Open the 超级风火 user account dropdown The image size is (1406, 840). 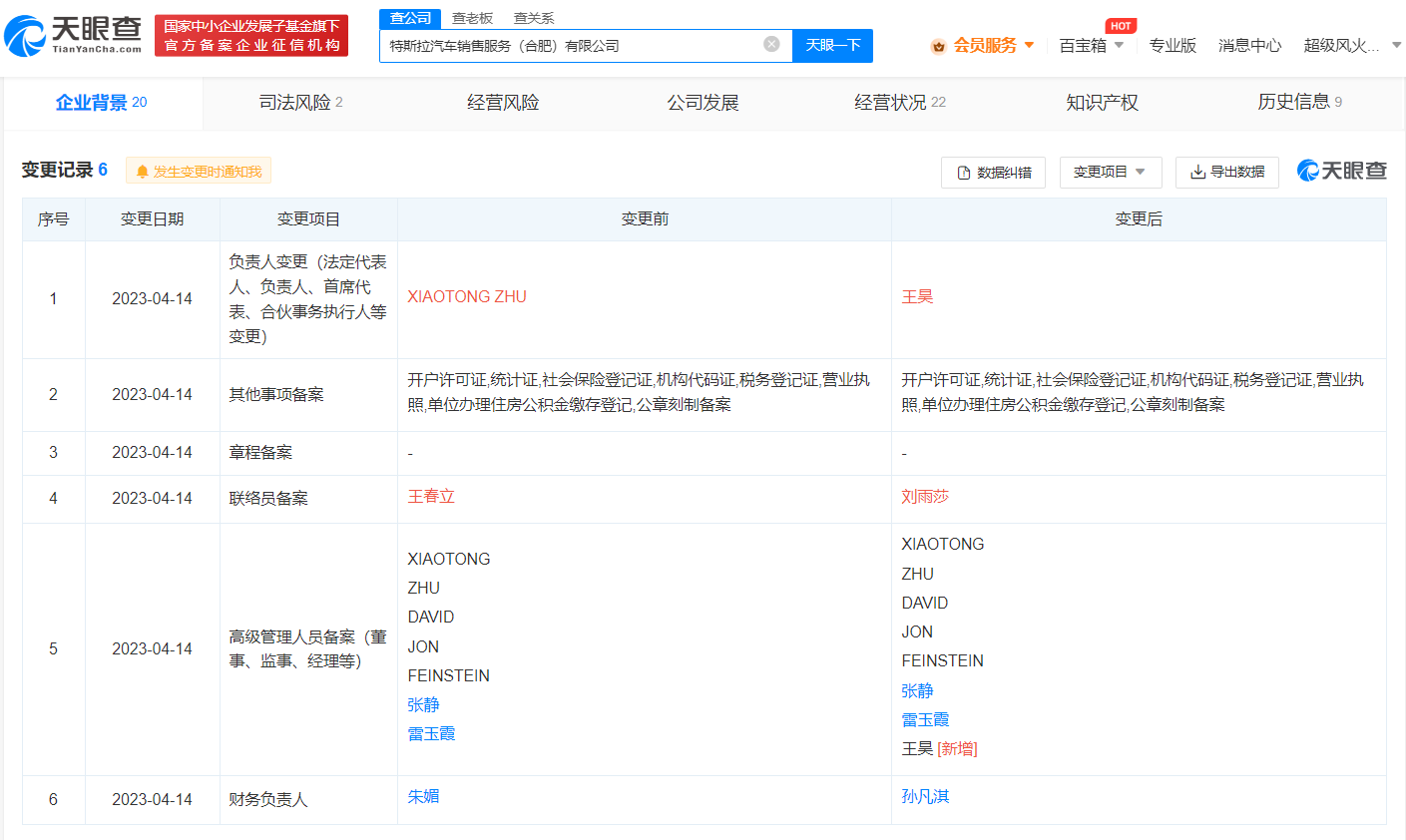tap(1397, 45)
